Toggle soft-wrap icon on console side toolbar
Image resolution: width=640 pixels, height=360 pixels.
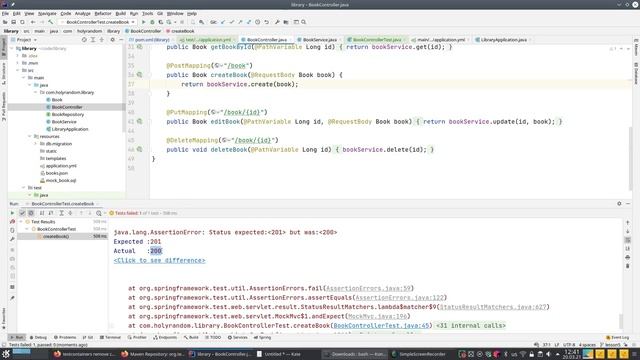[628, 240]
